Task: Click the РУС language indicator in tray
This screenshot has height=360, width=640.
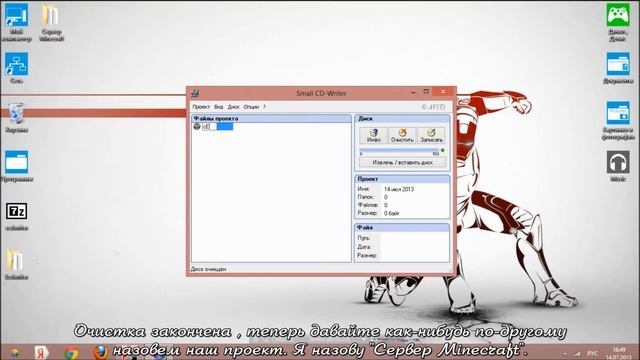Action: click(592, 353)
